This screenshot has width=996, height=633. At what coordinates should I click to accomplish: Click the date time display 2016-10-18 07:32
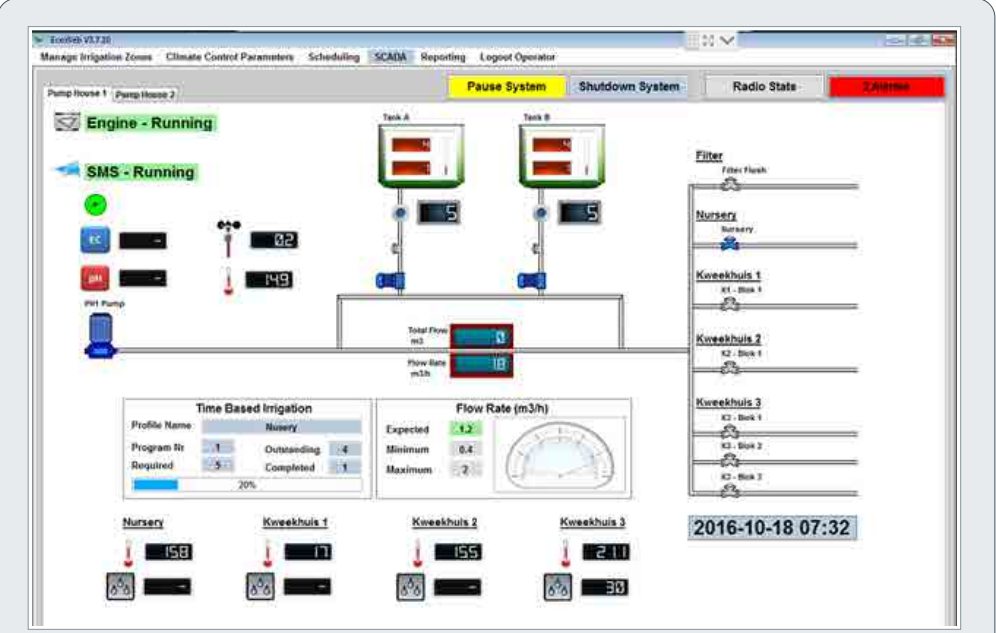tap(772, 528)
